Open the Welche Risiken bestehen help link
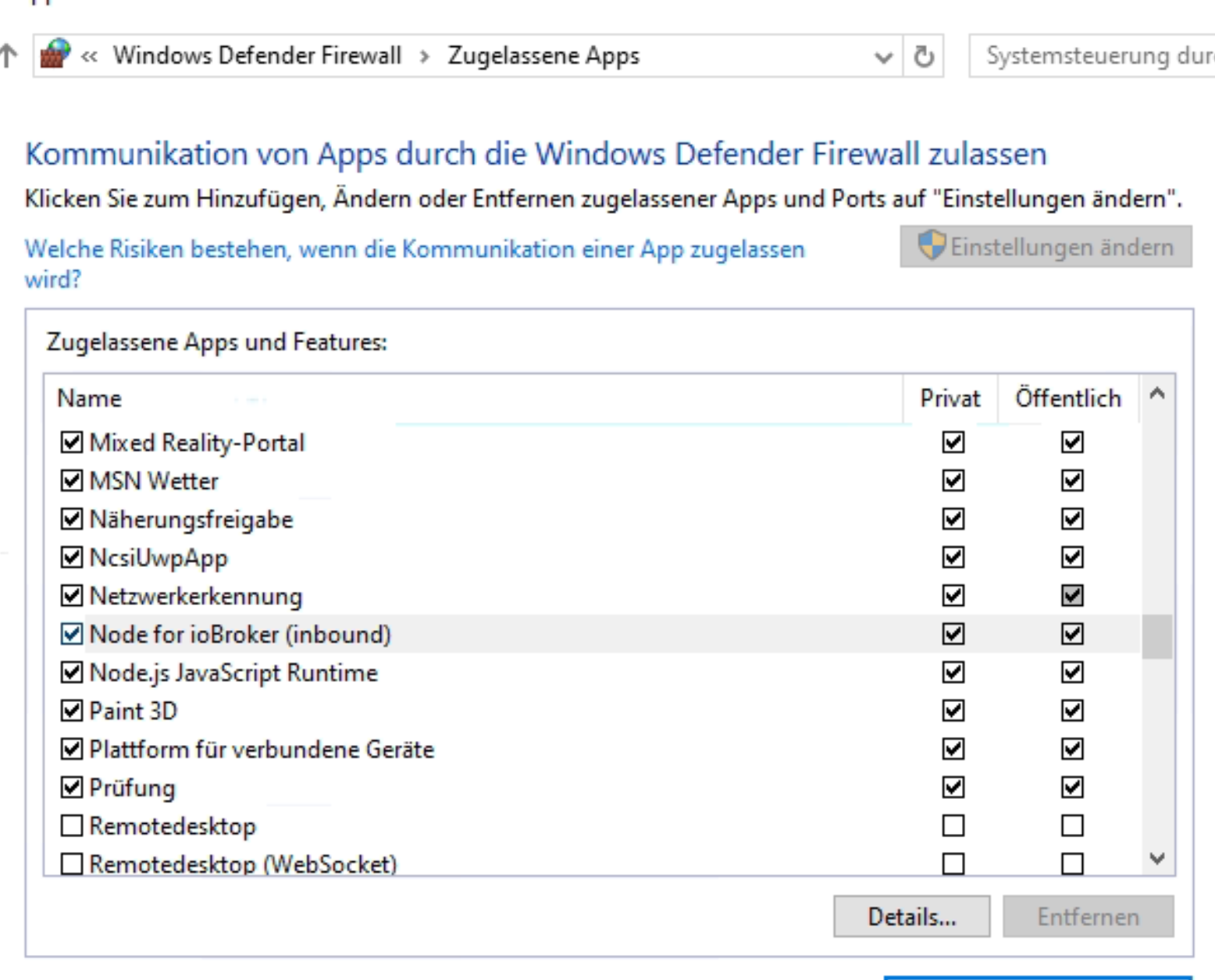The width and height of the screenshot is (1215, 980). pyautogui.click(x=415, y=263)
